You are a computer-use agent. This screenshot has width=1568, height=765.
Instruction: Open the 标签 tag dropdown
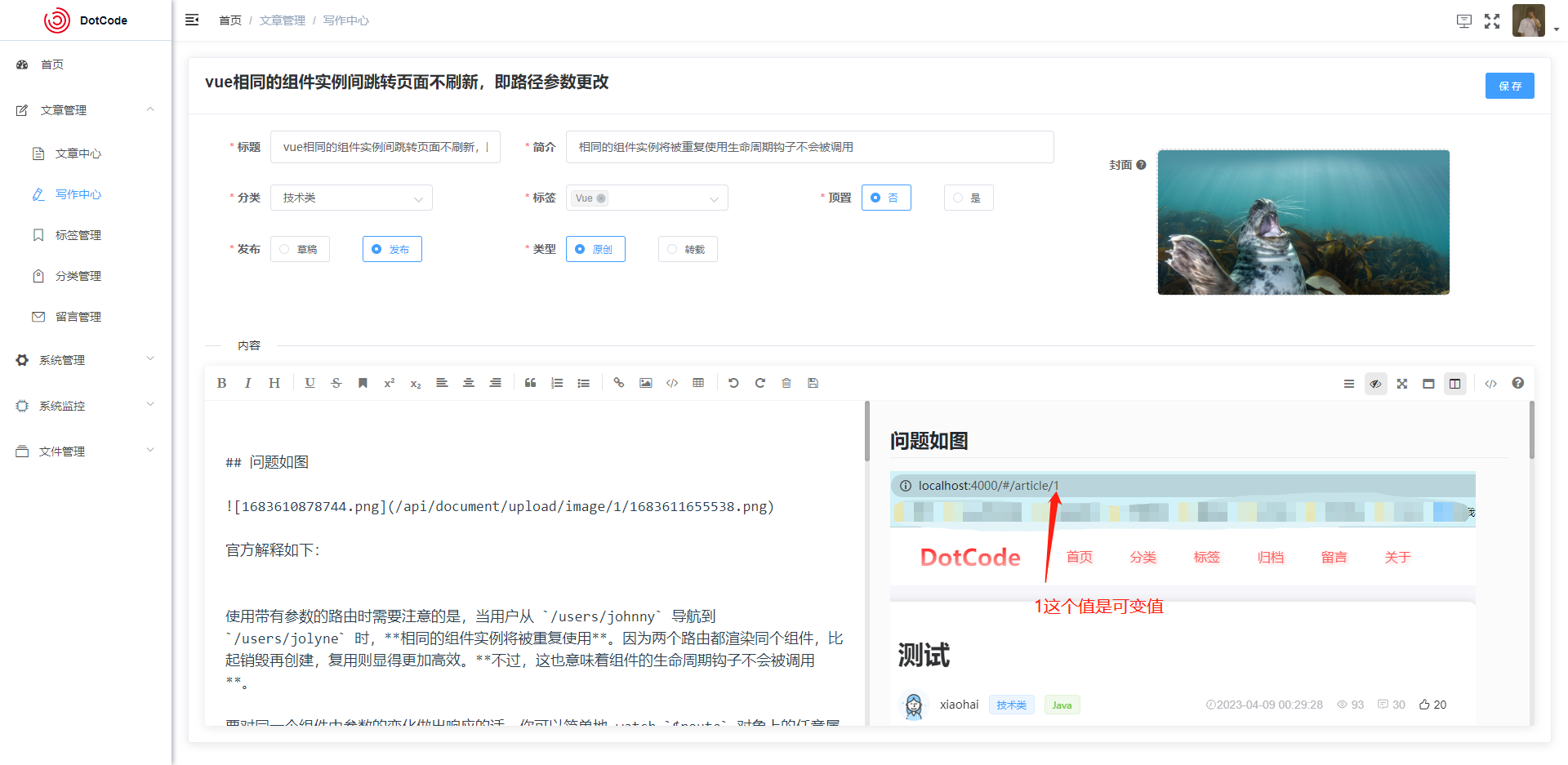coord(647,198)
